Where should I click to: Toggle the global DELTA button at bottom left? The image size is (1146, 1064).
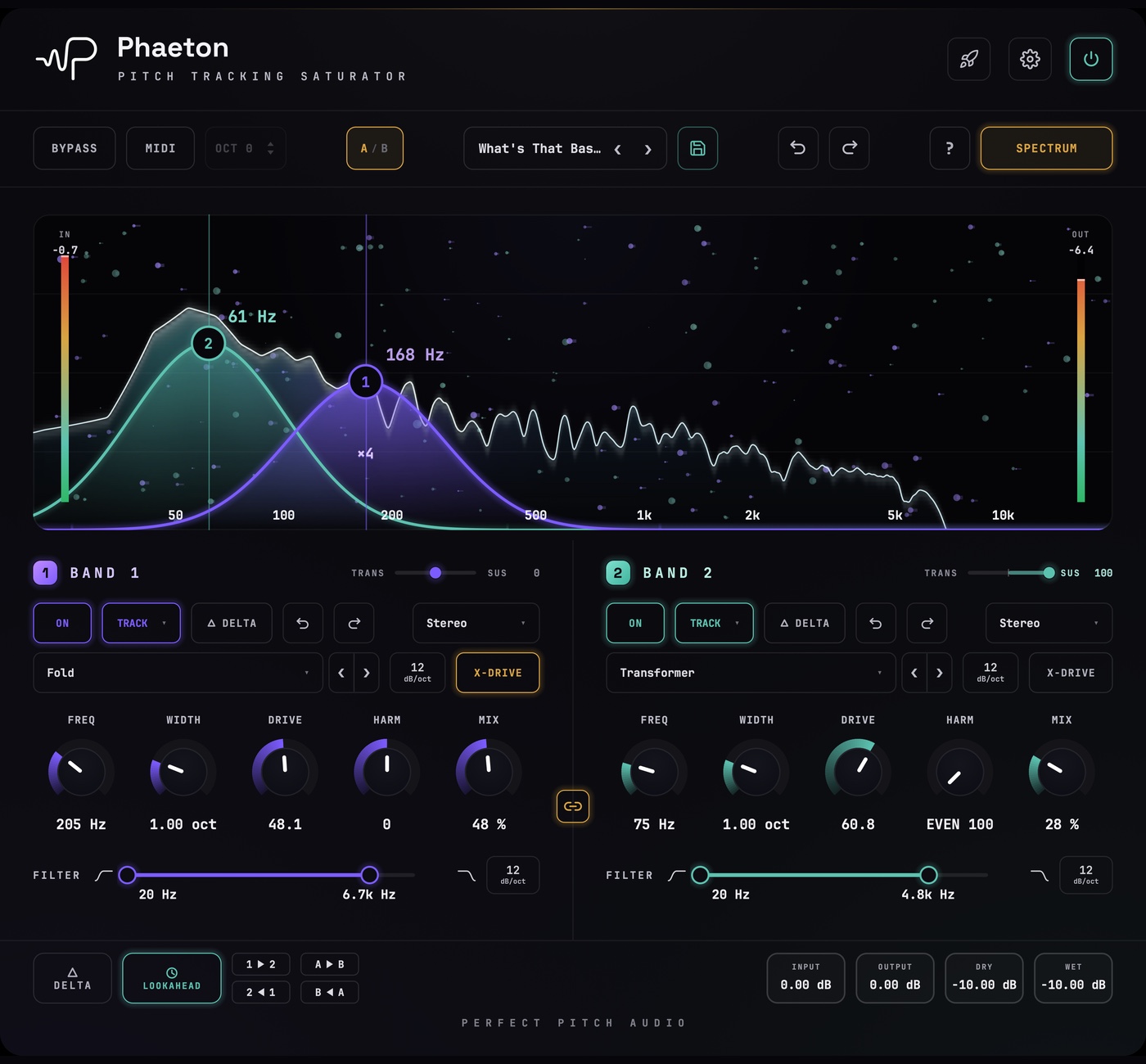pyautogui.click(x=73, y=978)
